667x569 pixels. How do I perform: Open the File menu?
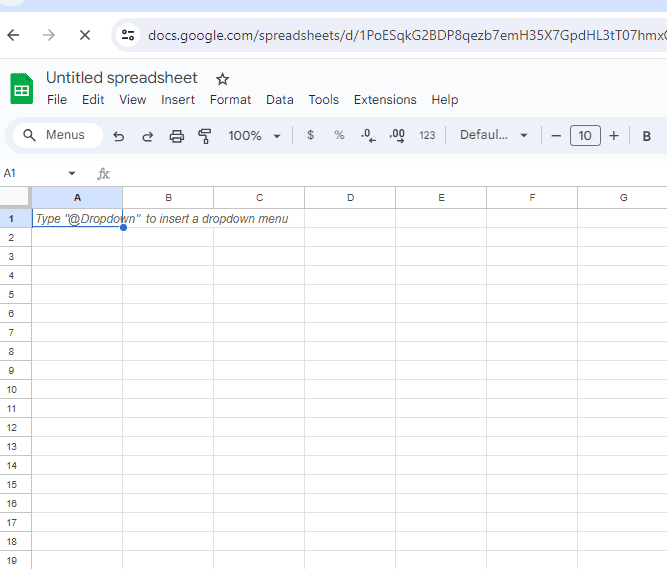[57, 100]
